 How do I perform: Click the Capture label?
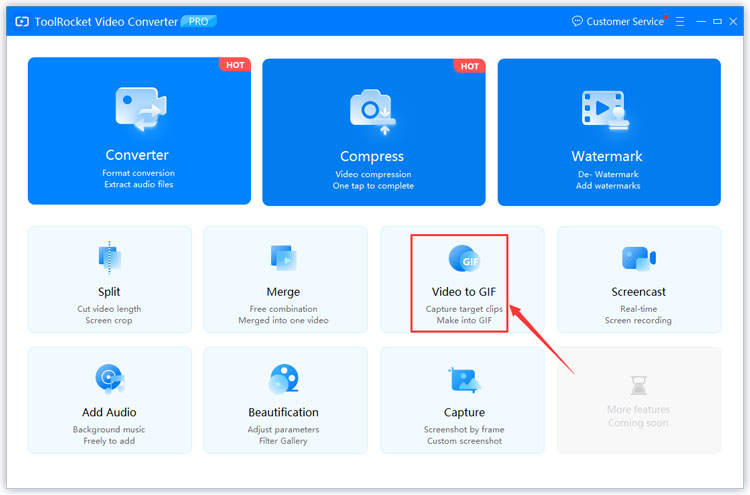click(464, 412)
